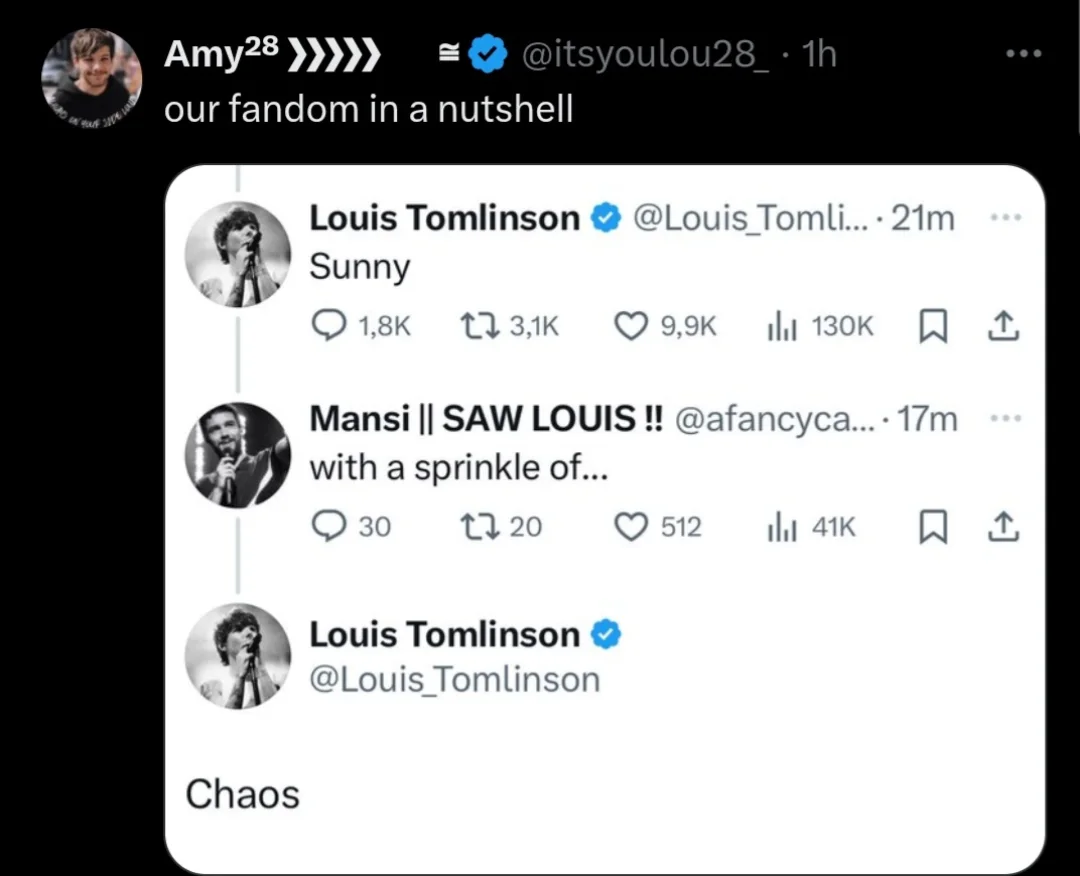Retweet Mansi's "with a sprinkle of..." tweet
Screen dimensions: 1080x876
click(x=479, y=527)
